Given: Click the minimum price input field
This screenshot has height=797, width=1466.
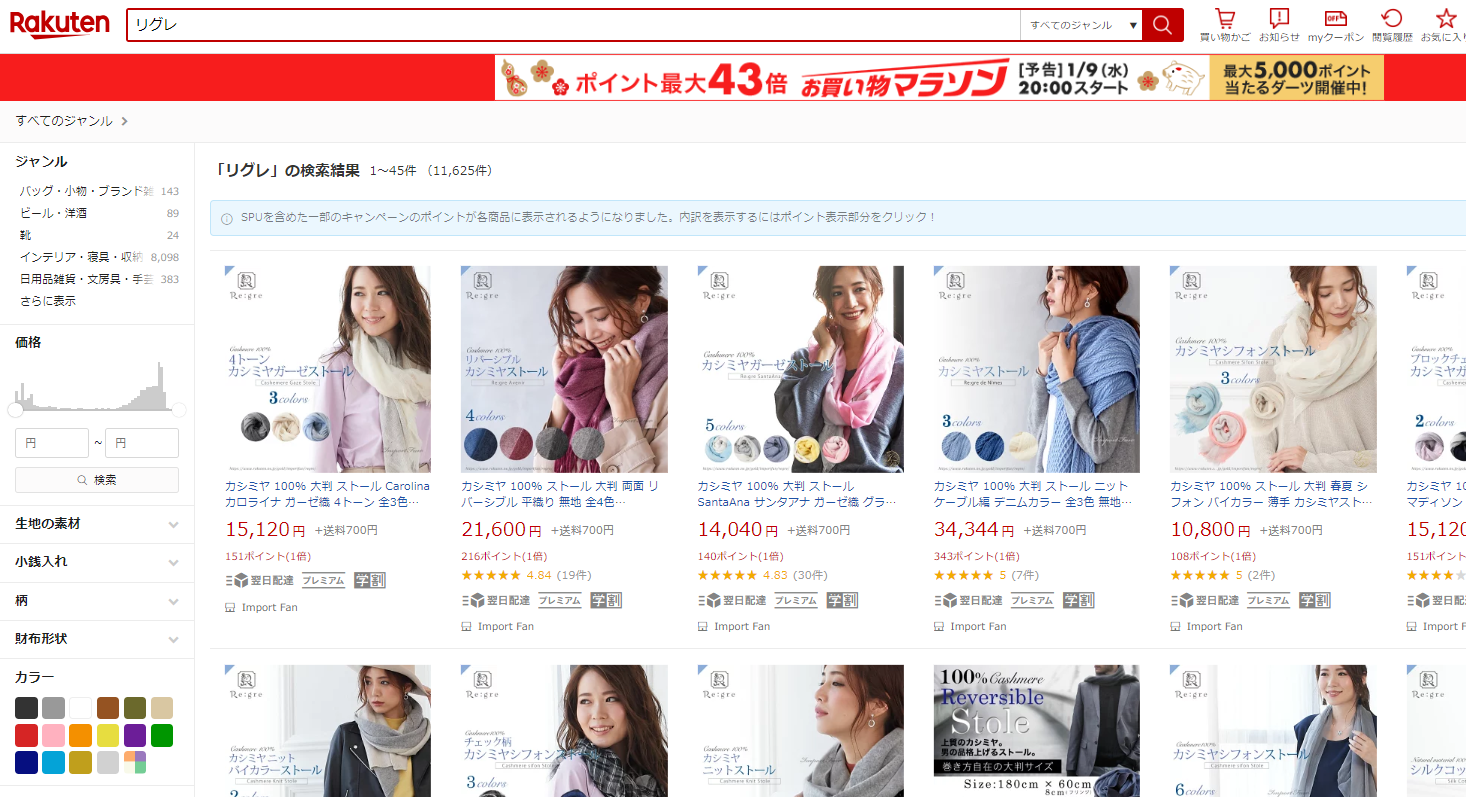Looking at the screenshot, I should click(52, 443).
